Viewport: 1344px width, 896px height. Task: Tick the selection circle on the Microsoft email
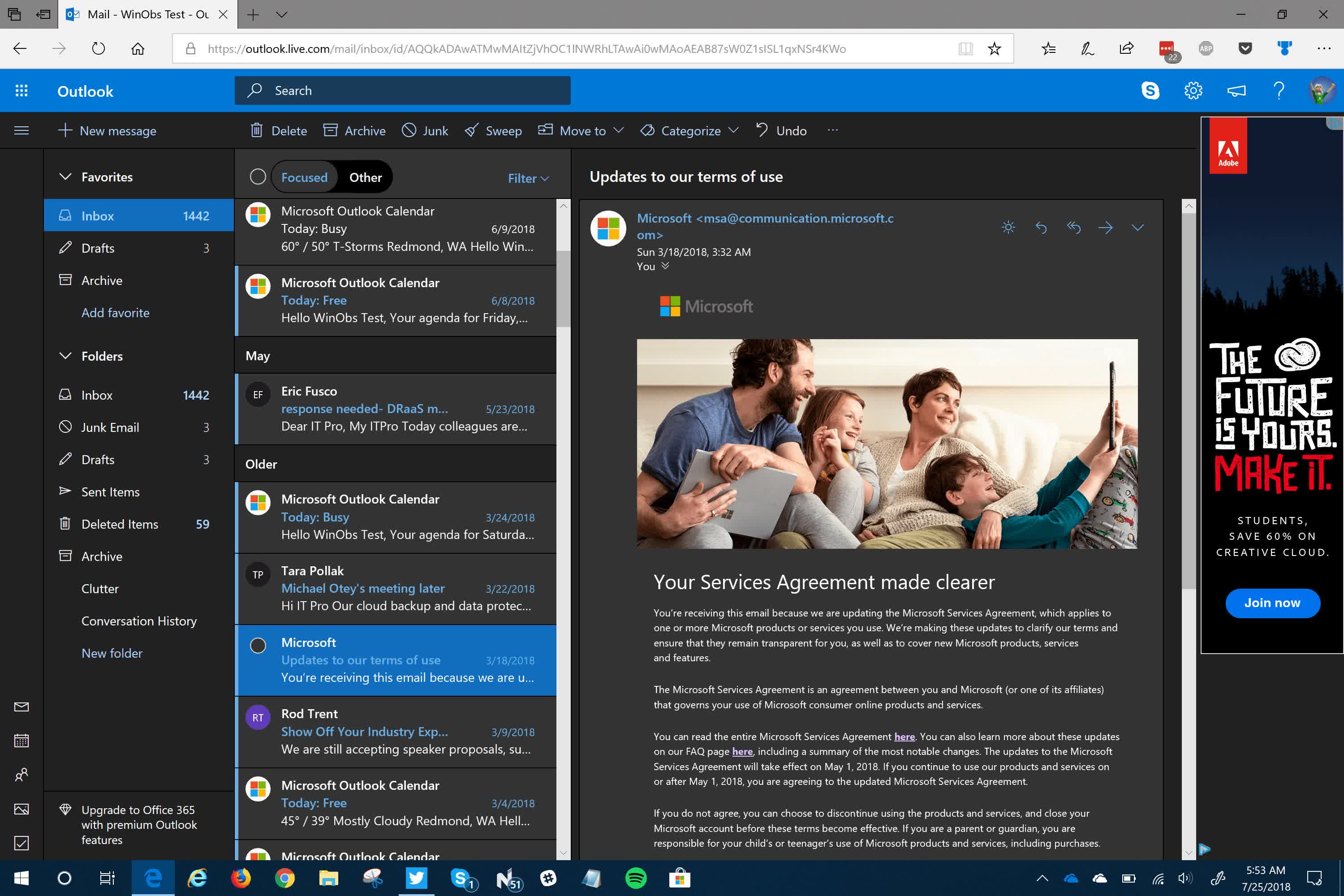click(x=258, y=645)
